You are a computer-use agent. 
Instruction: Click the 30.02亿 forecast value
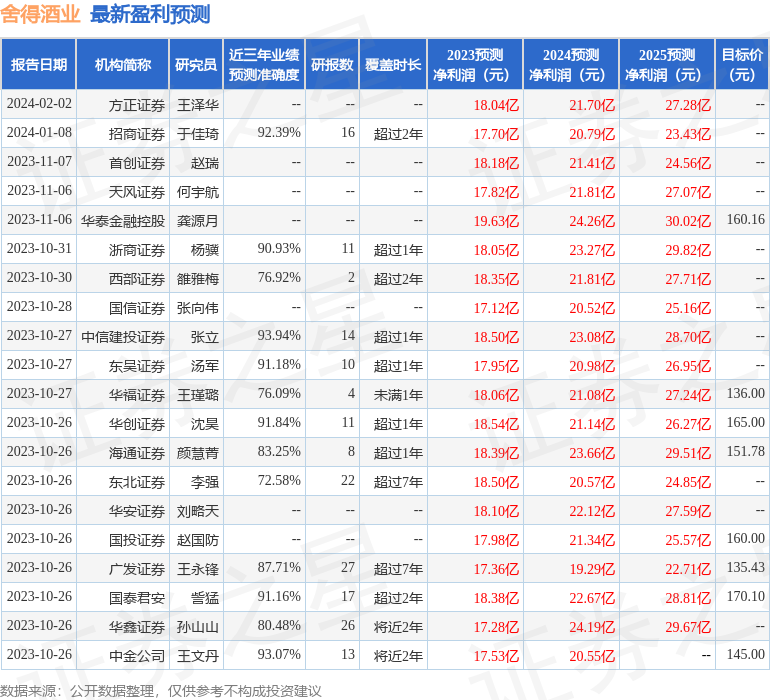click(x=688, y=221)
